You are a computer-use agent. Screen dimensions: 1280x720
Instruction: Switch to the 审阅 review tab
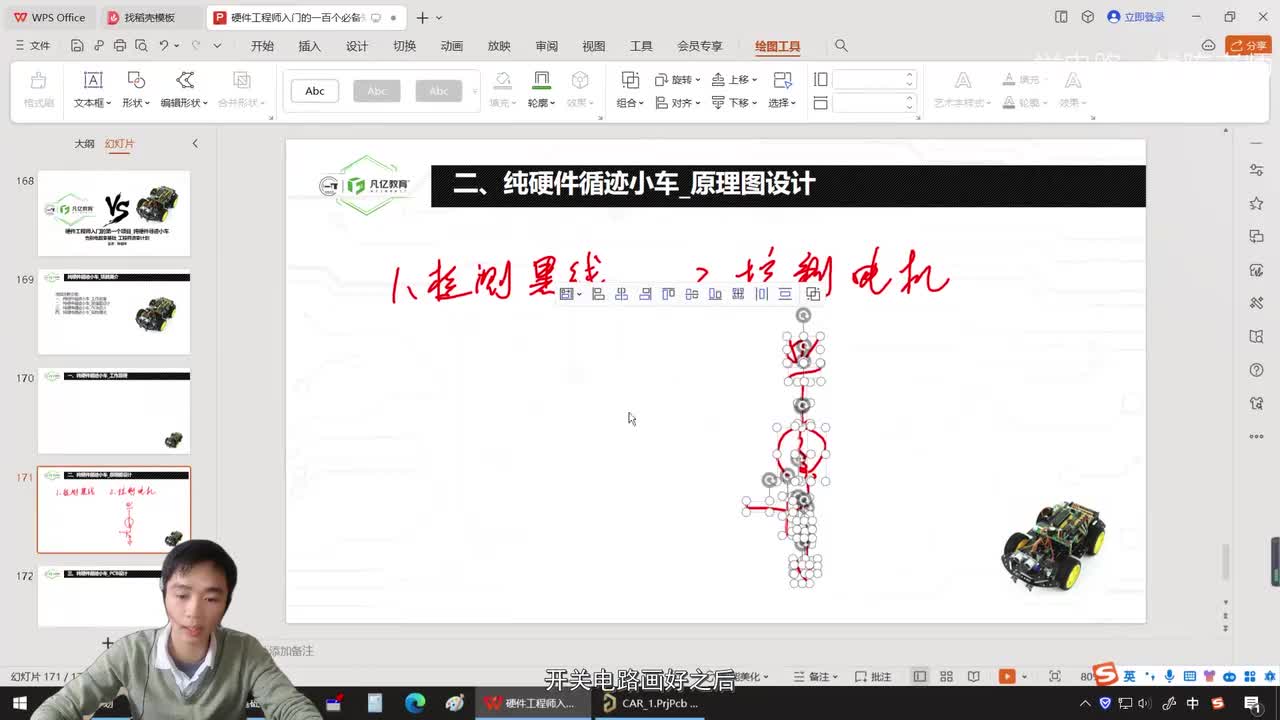click(x=546, y=46)
